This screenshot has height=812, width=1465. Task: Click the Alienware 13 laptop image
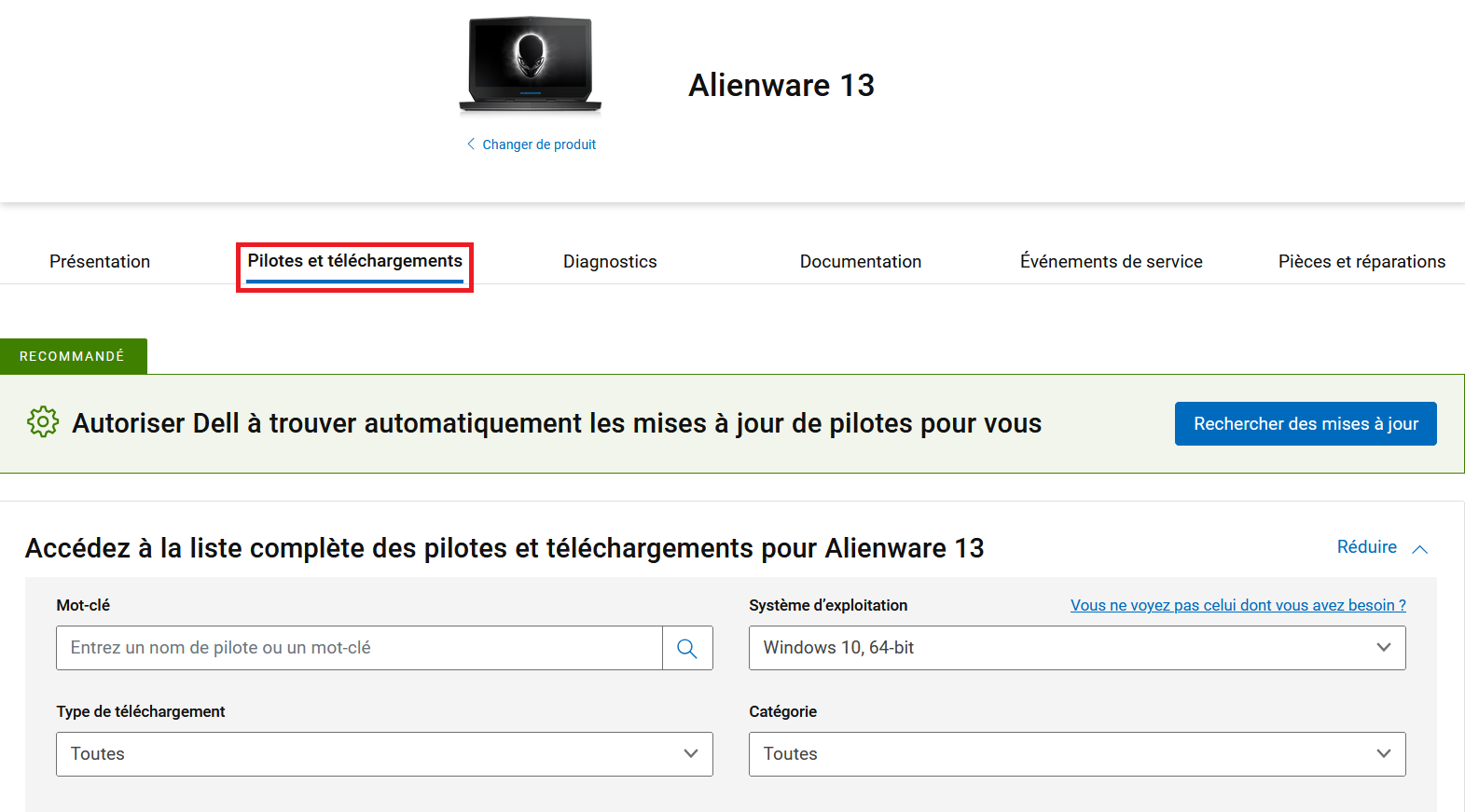coord(531,64)
